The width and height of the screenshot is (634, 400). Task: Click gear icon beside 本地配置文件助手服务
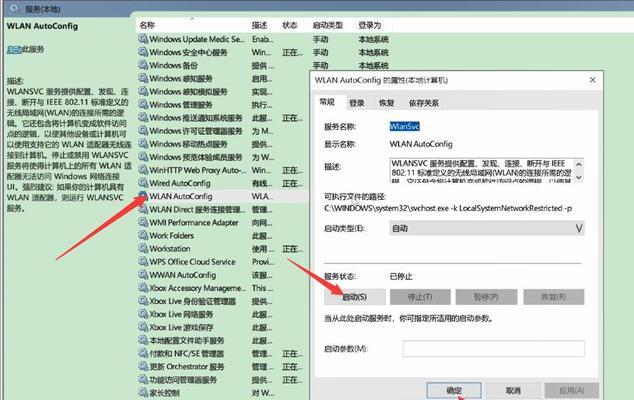click(x=143, y=340)
